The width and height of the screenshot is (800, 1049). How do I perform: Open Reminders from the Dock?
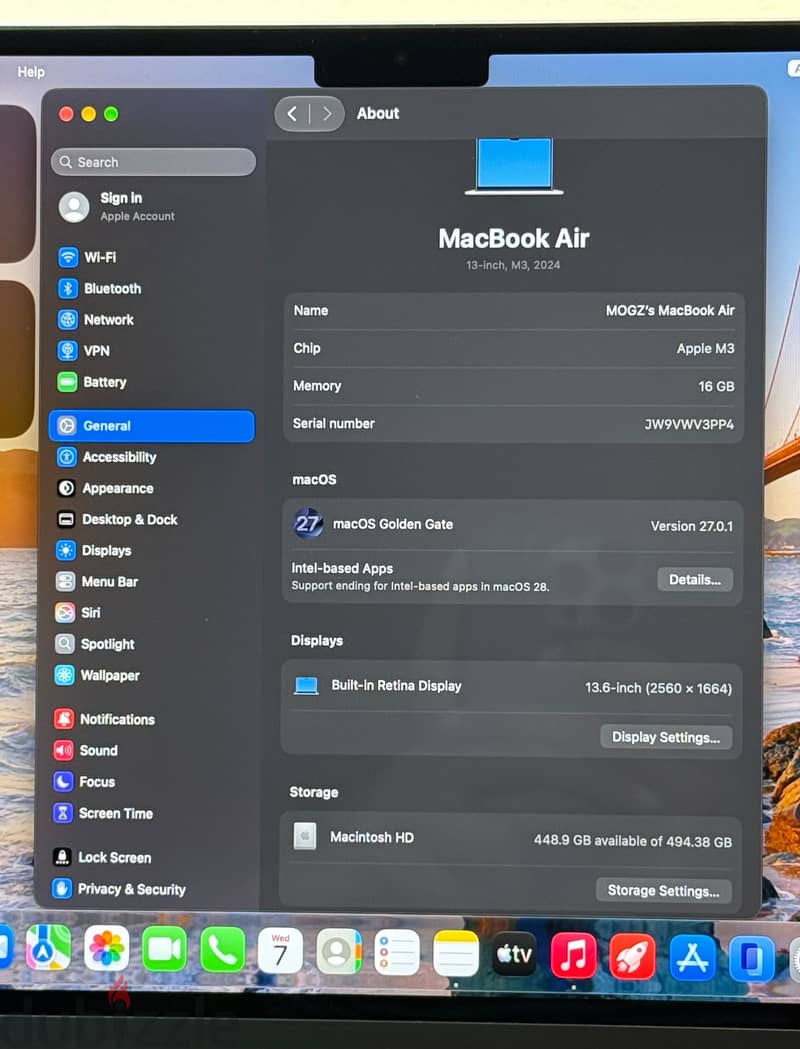coord(397,952)
